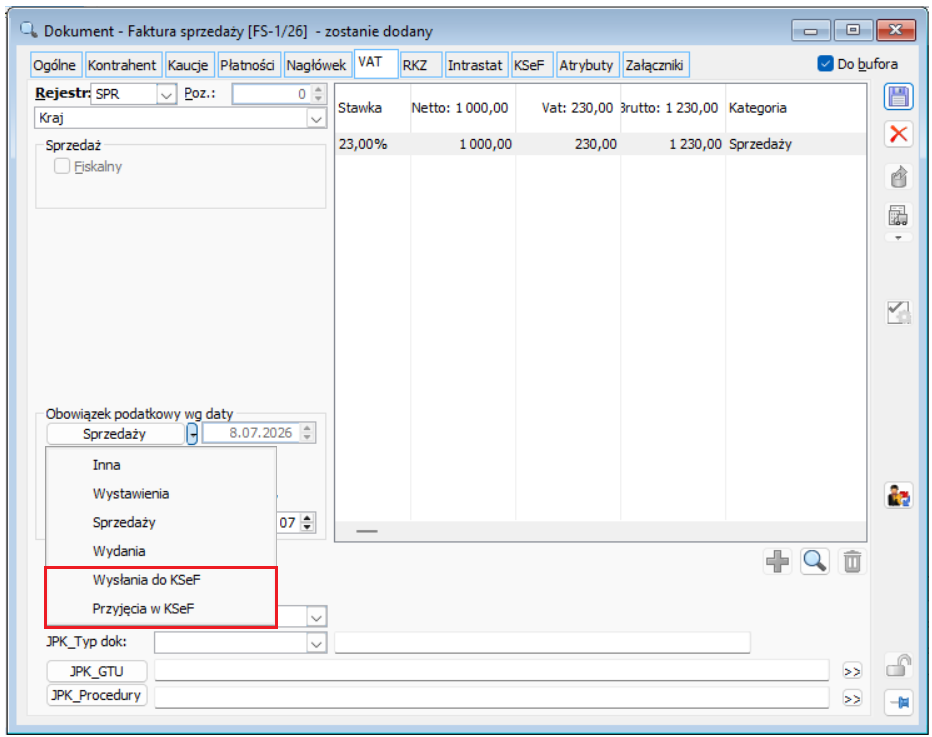Open the Rejestr SPR dropdown
932x737 pixels.
(x=166, y=94)
